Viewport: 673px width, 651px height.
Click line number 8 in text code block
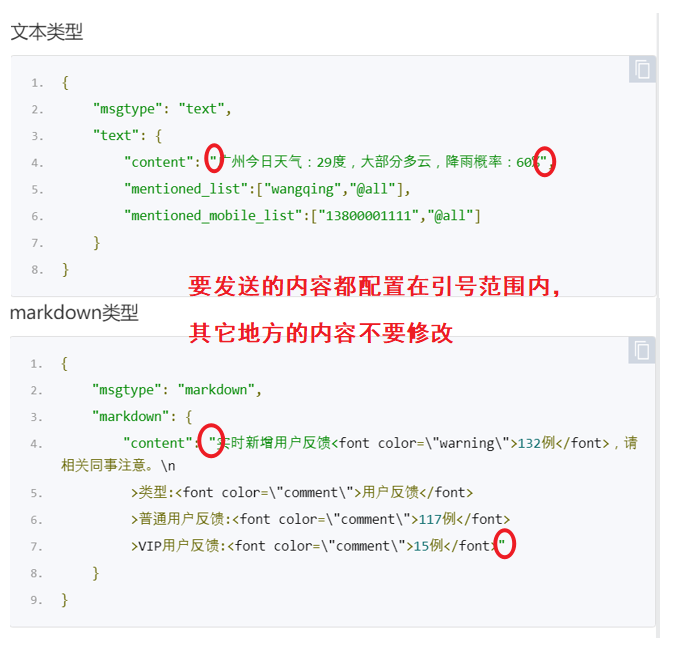pos(37,270)
